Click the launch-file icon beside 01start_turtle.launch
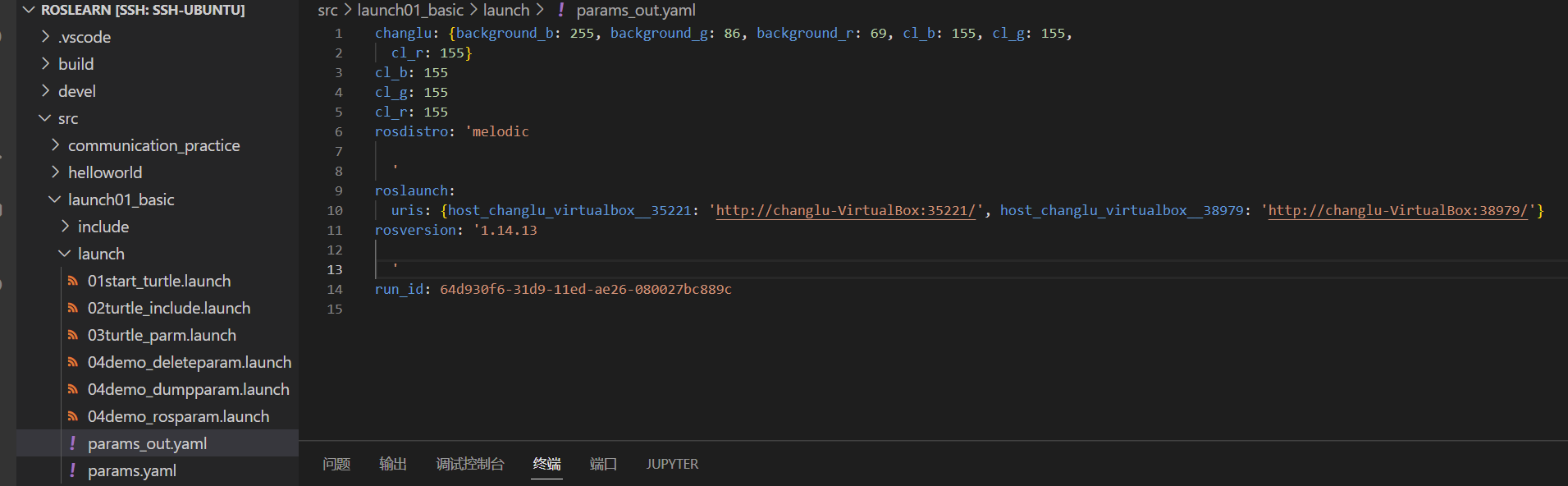The height and width of the screenshot is (486, 1568). (x=73, y=281)
